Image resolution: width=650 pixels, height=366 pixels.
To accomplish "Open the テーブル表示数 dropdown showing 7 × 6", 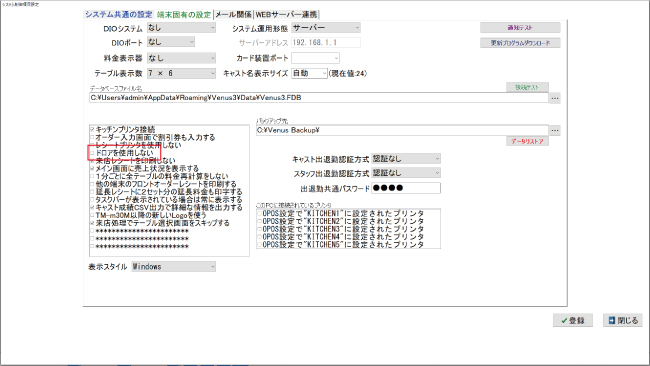I will [x=181, y=73].
